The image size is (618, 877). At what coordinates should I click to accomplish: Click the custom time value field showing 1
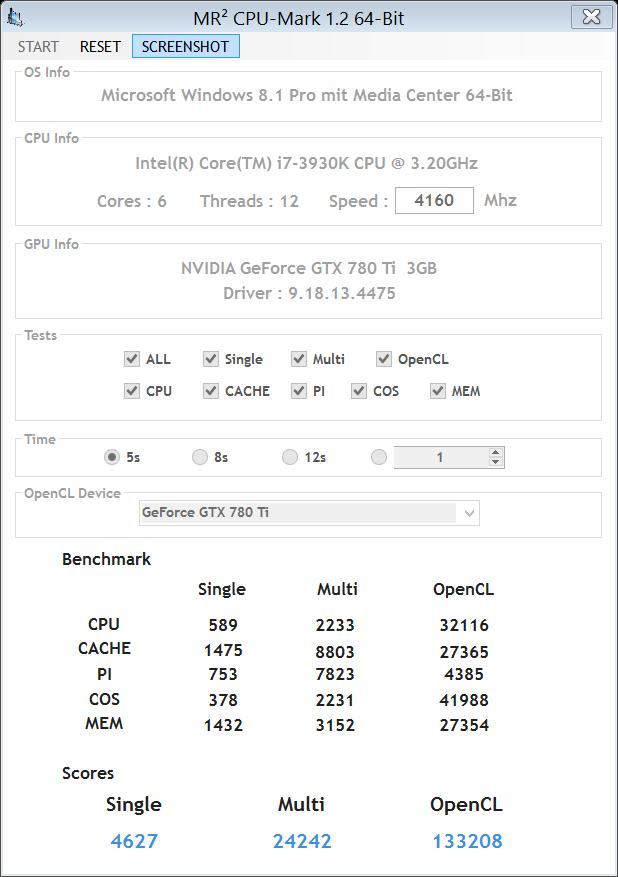pos(441,458)
